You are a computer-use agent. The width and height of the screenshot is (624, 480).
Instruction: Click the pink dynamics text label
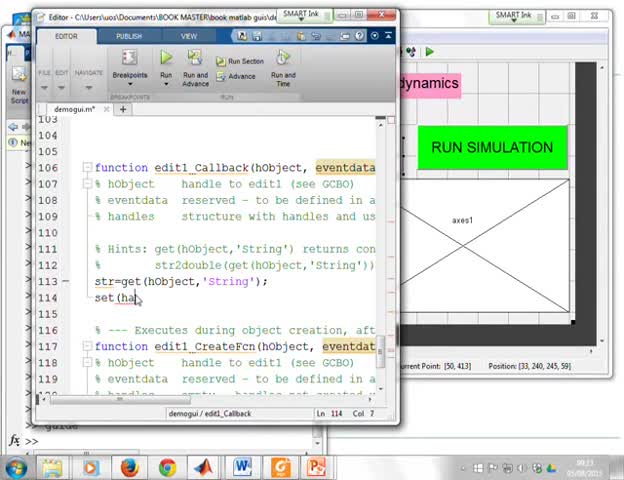(429, 84)
